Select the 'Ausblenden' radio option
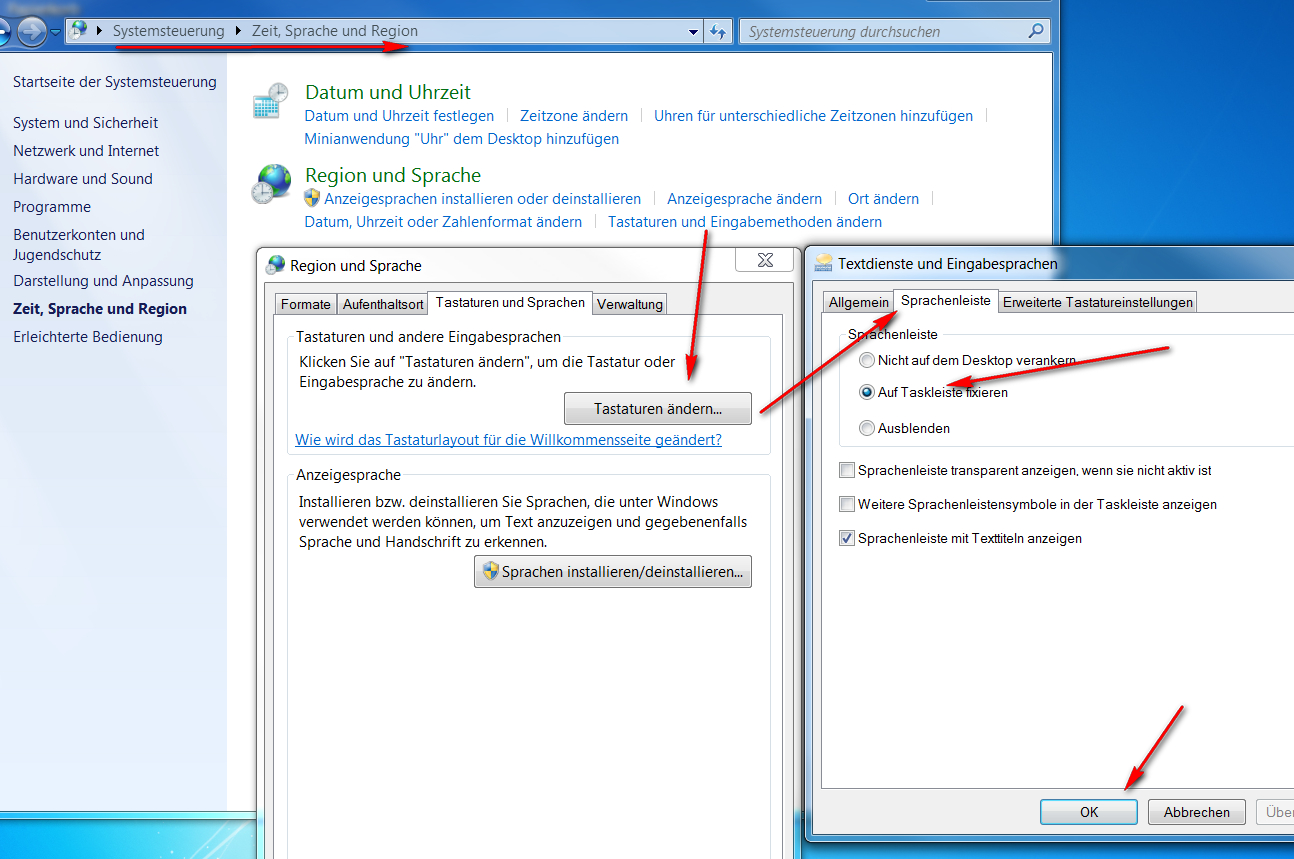 867,428
